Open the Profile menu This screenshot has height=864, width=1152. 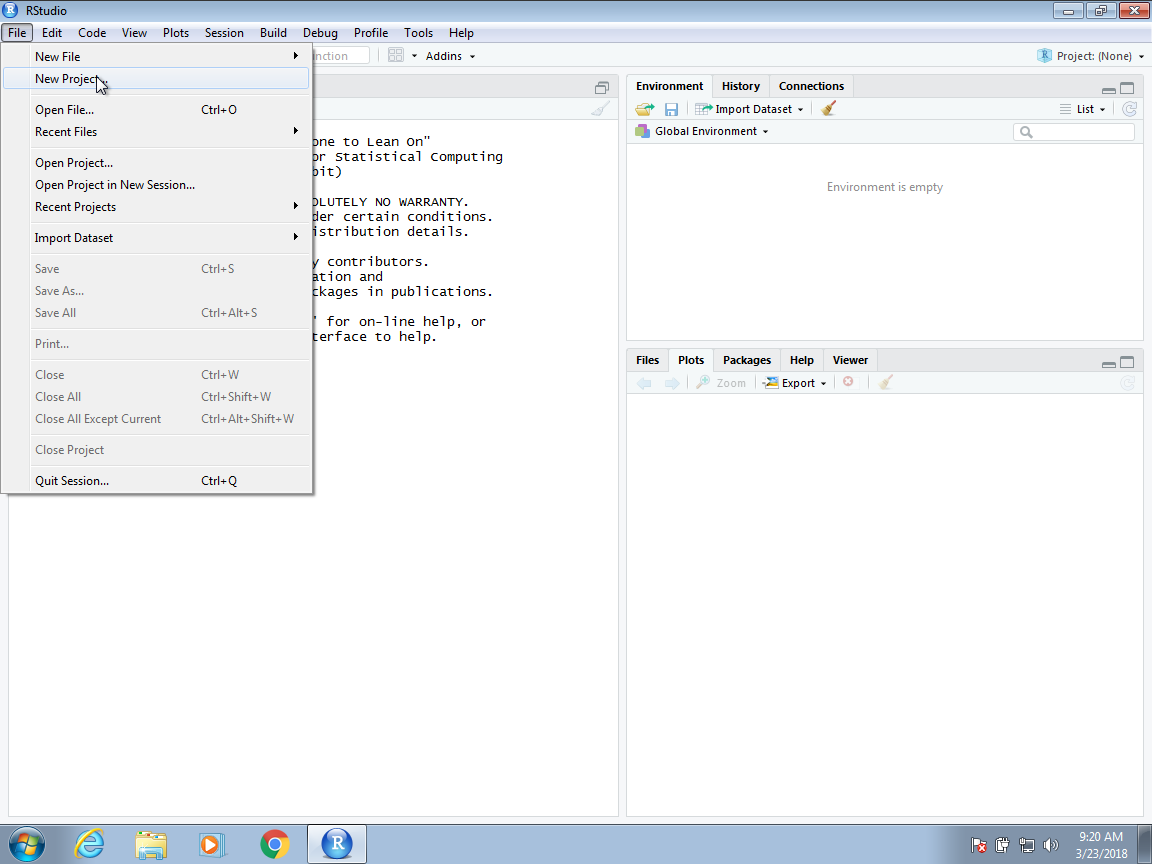(x=370, y=33)
